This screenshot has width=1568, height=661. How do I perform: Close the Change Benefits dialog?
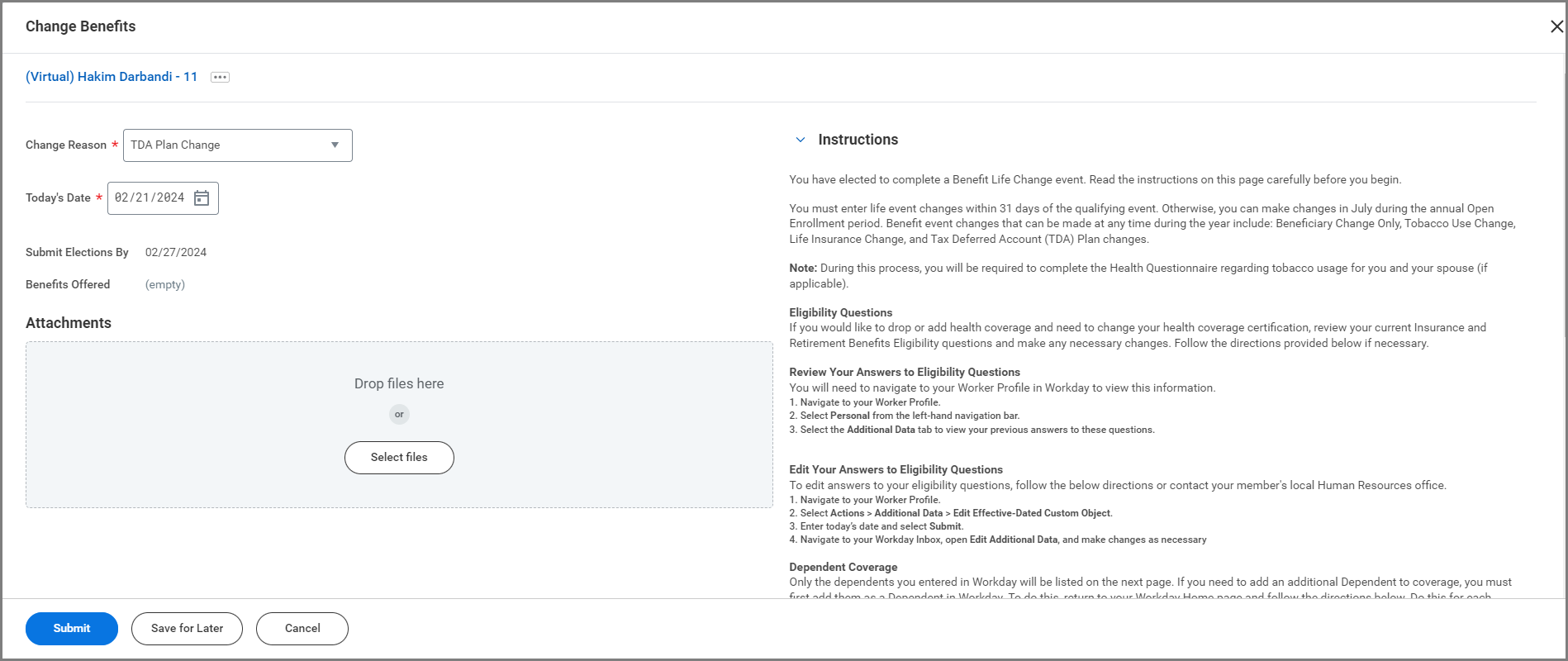1556,26
